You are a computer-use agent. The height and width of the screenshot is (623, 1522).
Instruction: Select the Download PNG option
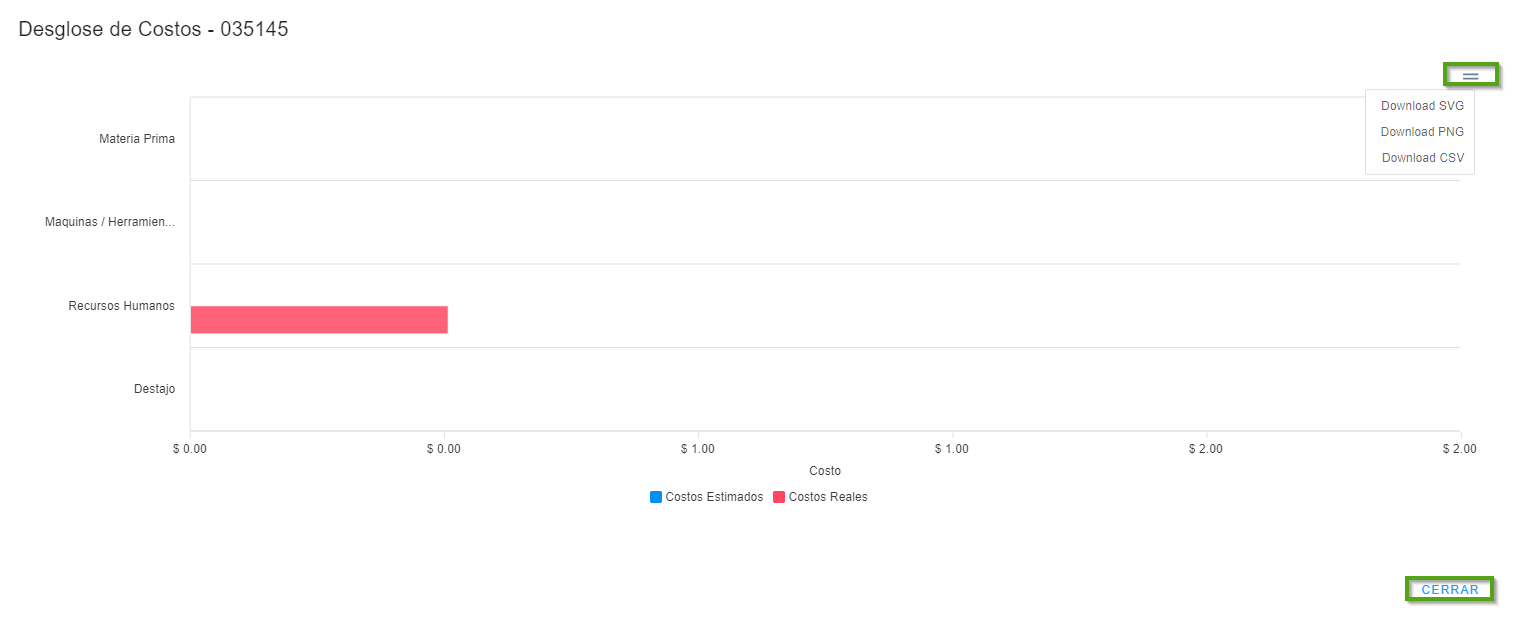1422,132
